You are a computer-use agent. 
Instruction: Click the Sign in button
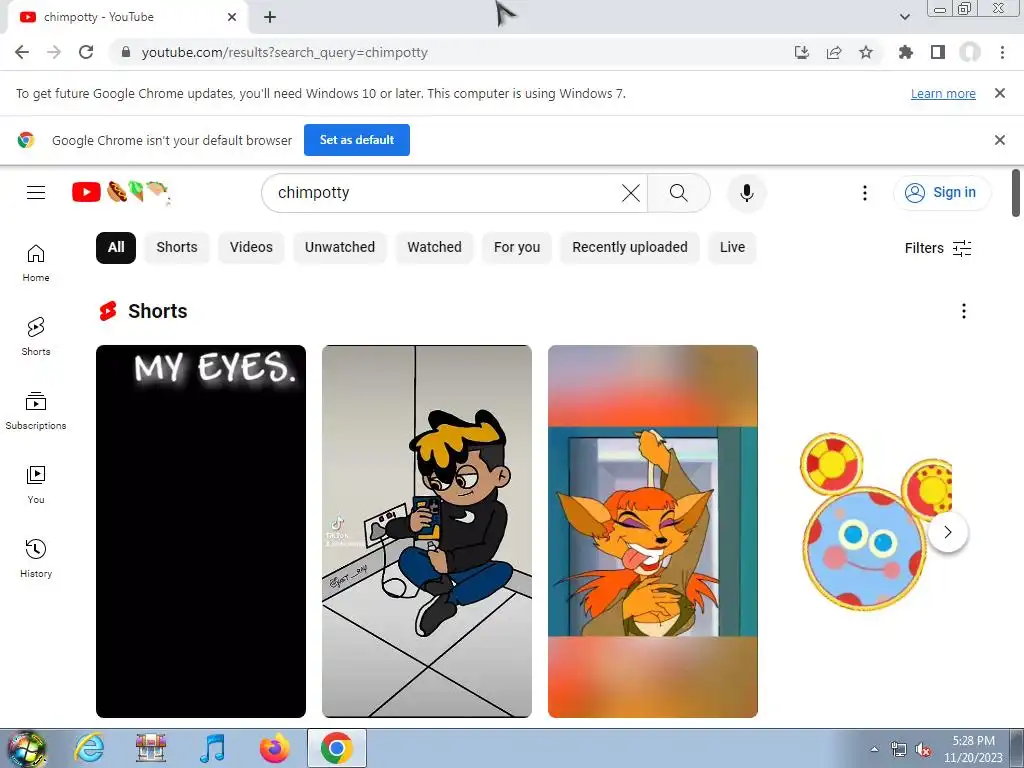[x=942, y=193]
